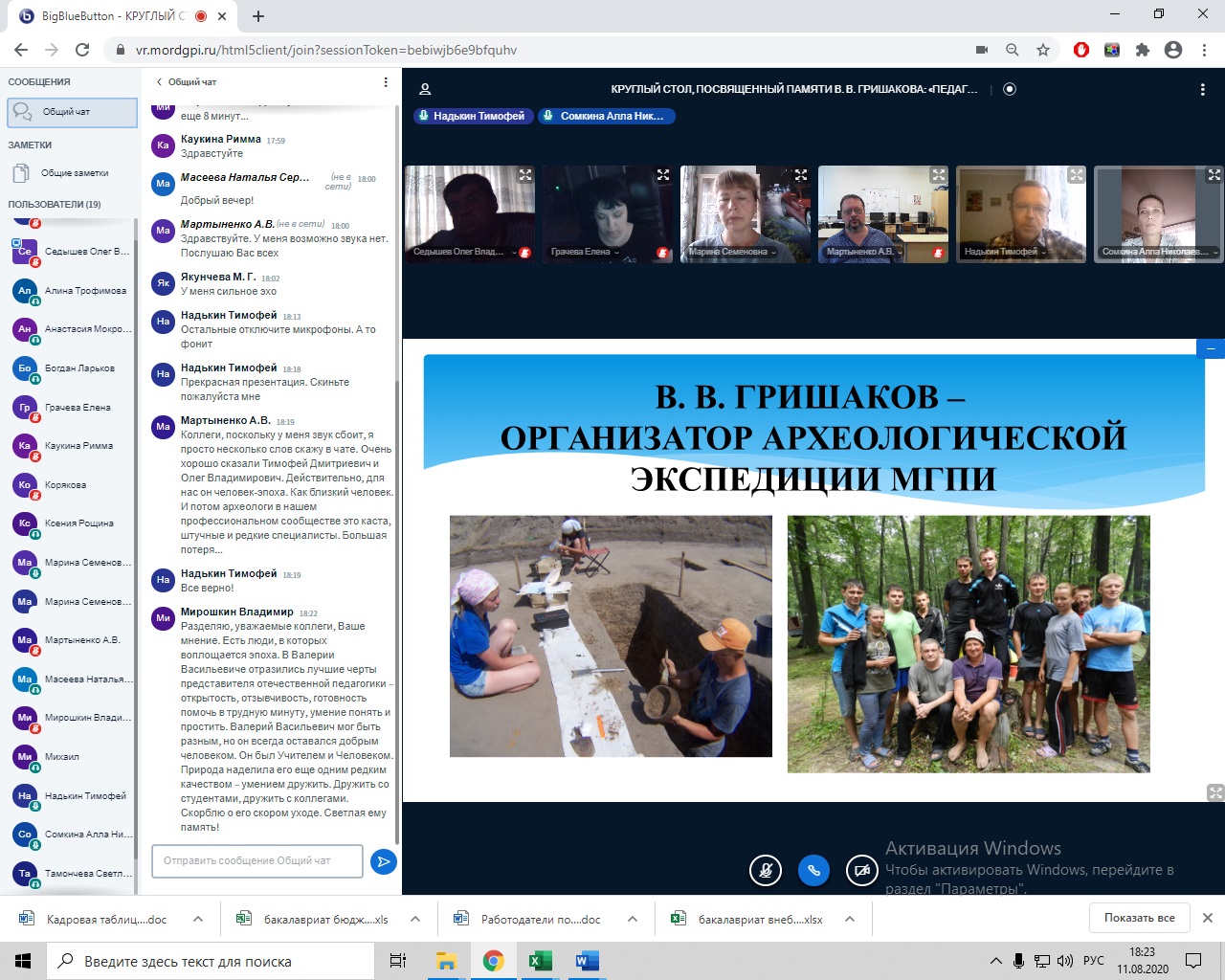Fullscreen Седышев Олег webcam
The image size is (1225, 980).
[x=525, y=175]
